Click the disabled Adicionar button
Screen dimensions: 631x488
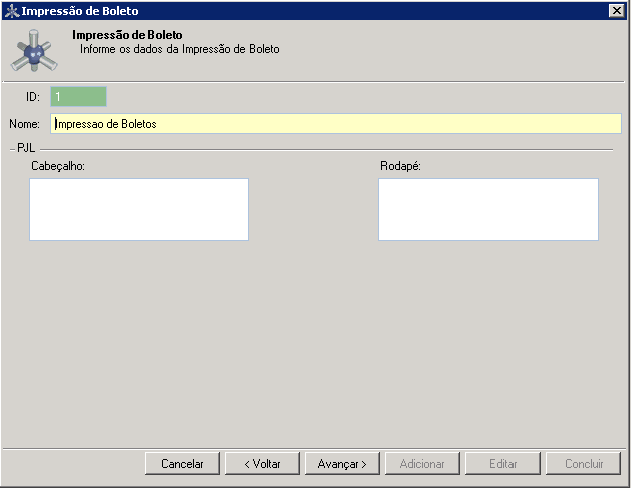(x=422, y=463)
